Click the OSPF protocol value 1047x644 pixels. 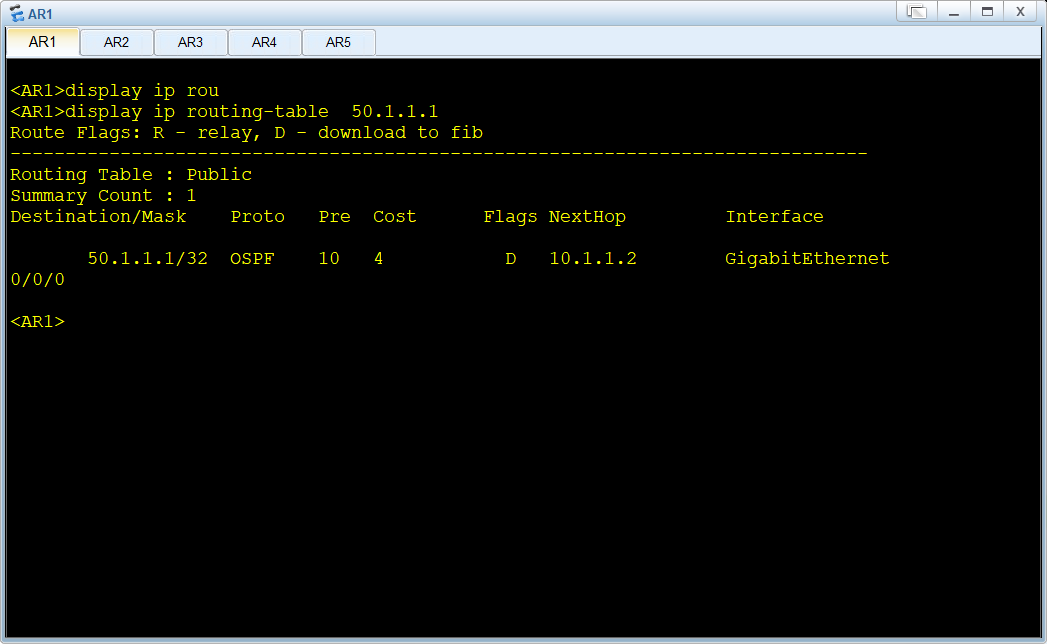(252, 259)
